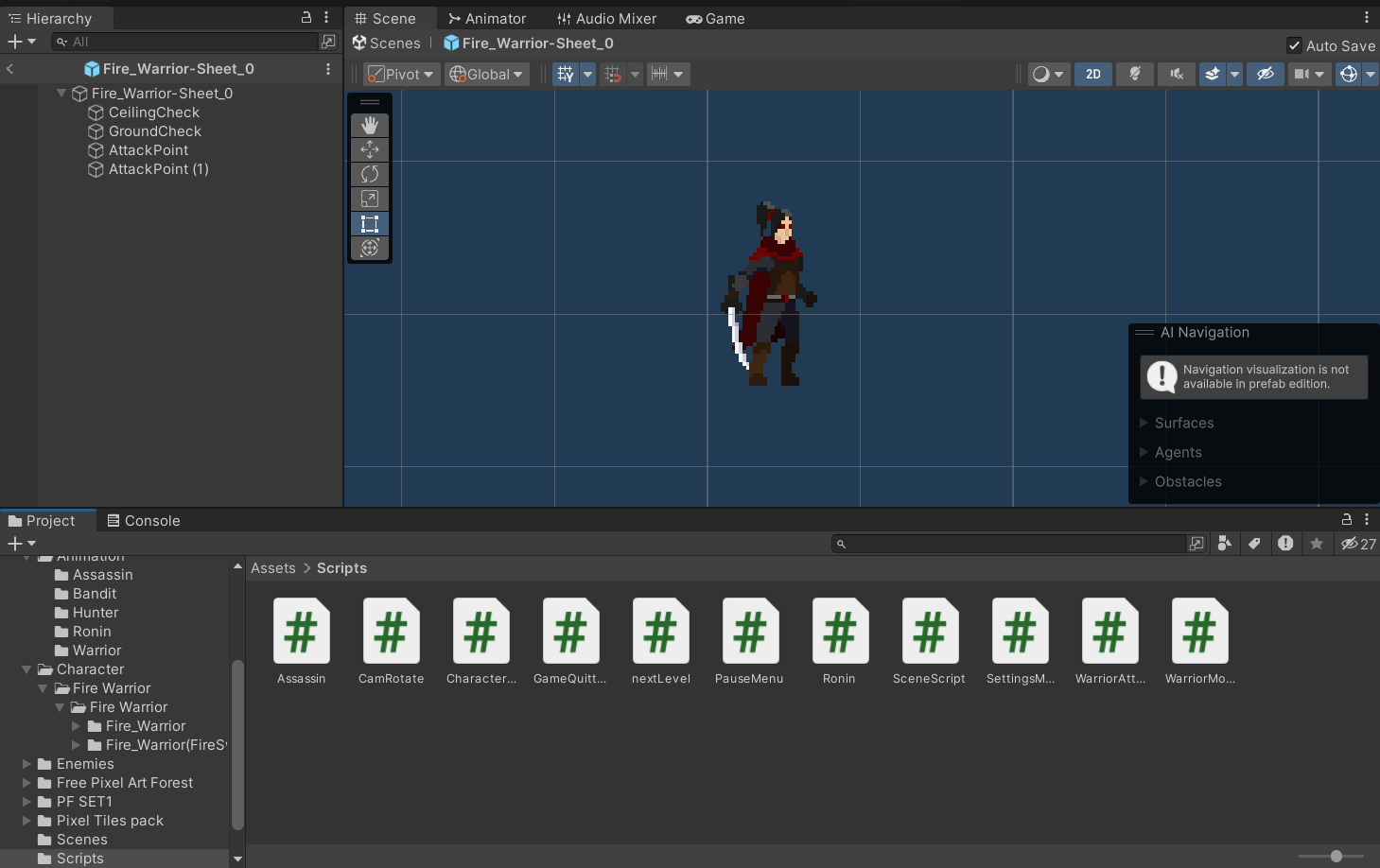Screen dimensions: 1380x868
Task: Switch to the Animator tab
Action: point(486,18)
